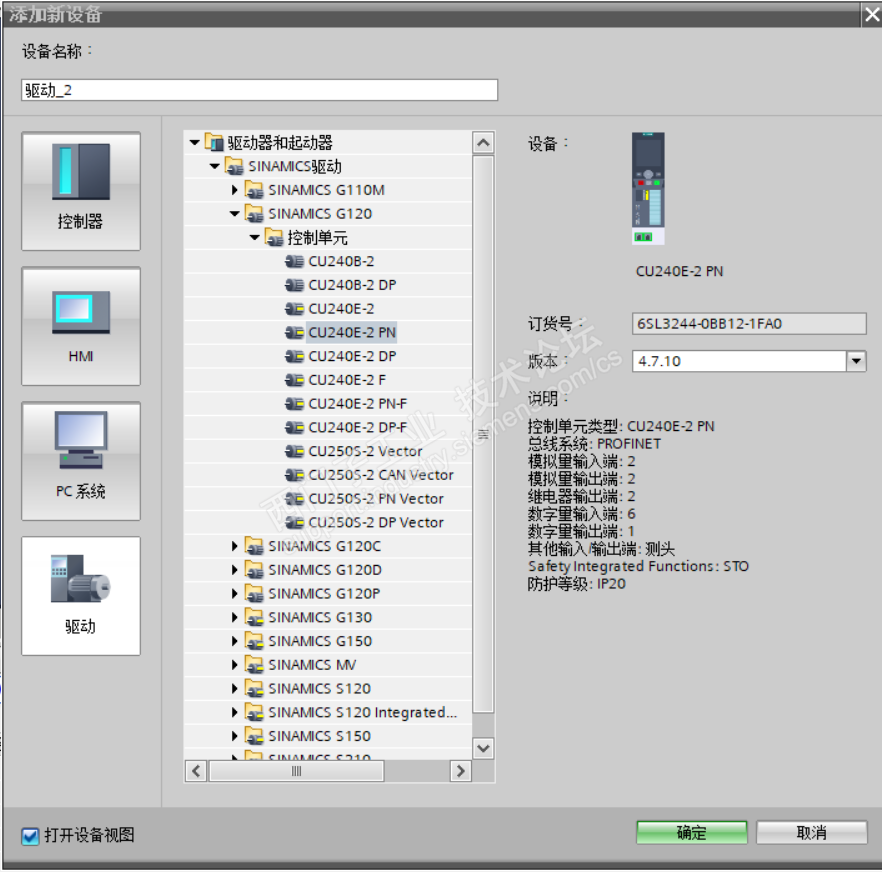This screenshot has height=872, width=882.
Task: Select the 驱动 drive category button
Action: pyautogui.click(x=81, y=596)
